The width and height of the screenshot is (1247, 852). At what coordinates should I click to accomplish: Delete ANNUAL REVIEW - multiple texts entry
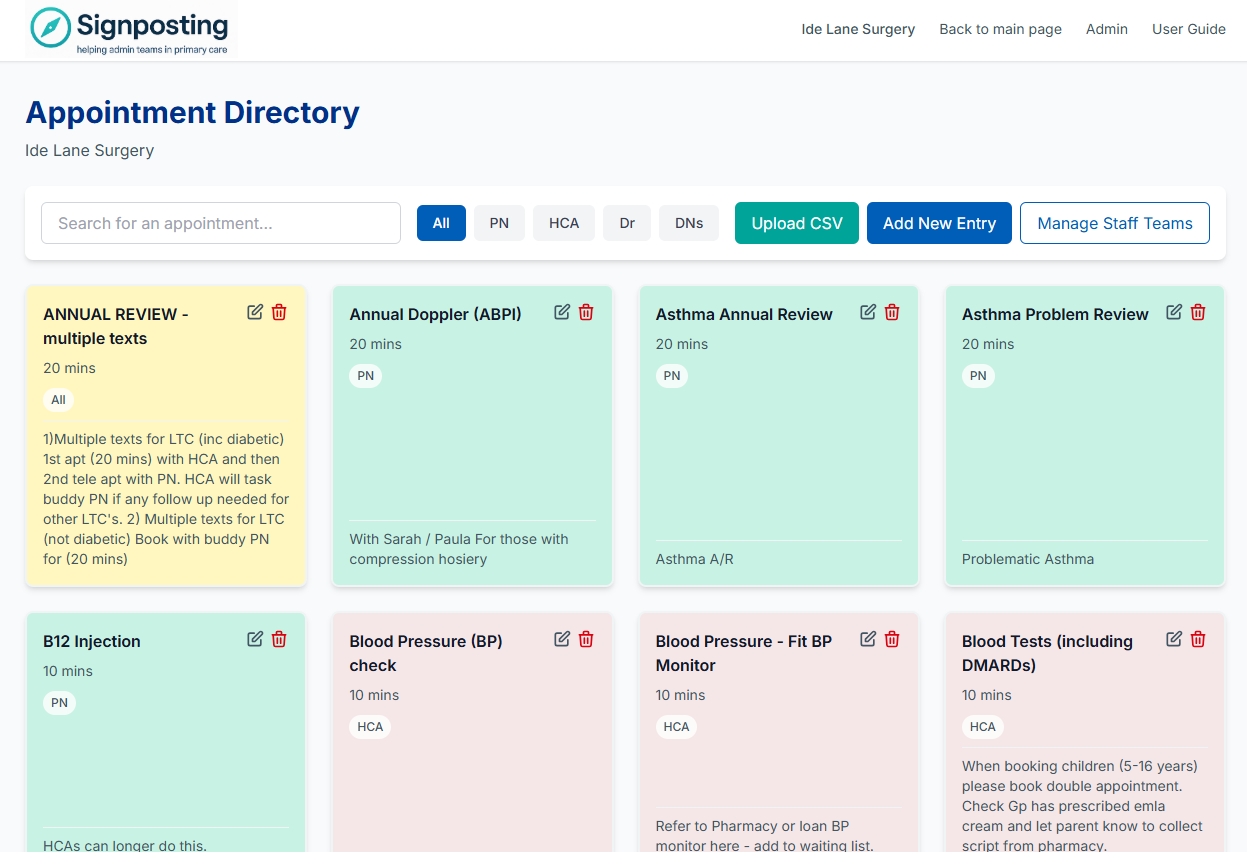279,312
